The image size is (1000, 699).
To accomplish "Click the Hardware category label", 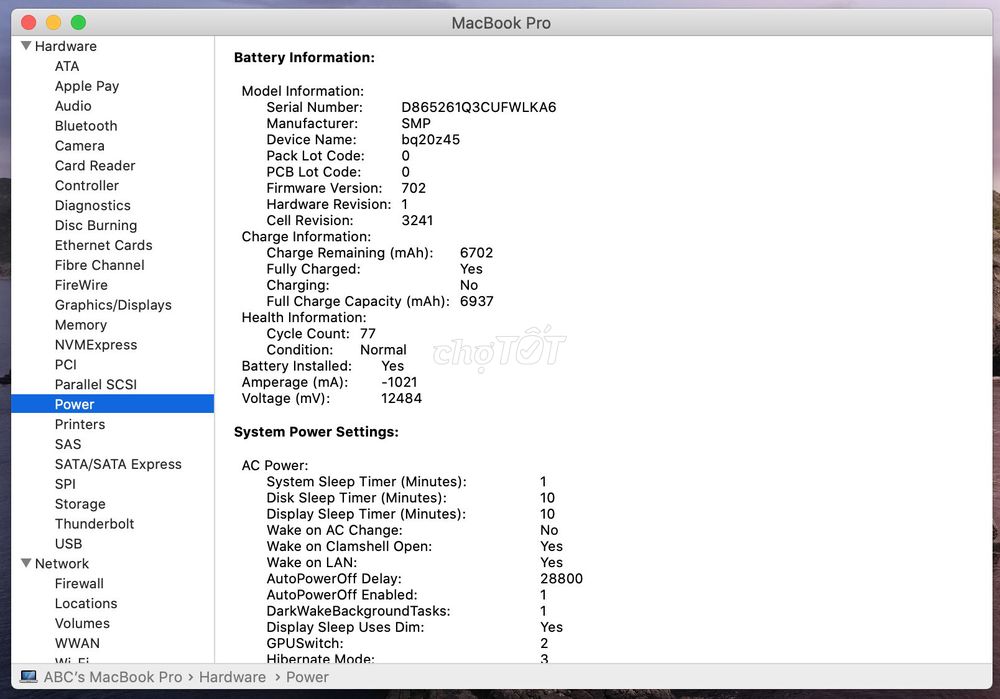I will click(66, 46).
